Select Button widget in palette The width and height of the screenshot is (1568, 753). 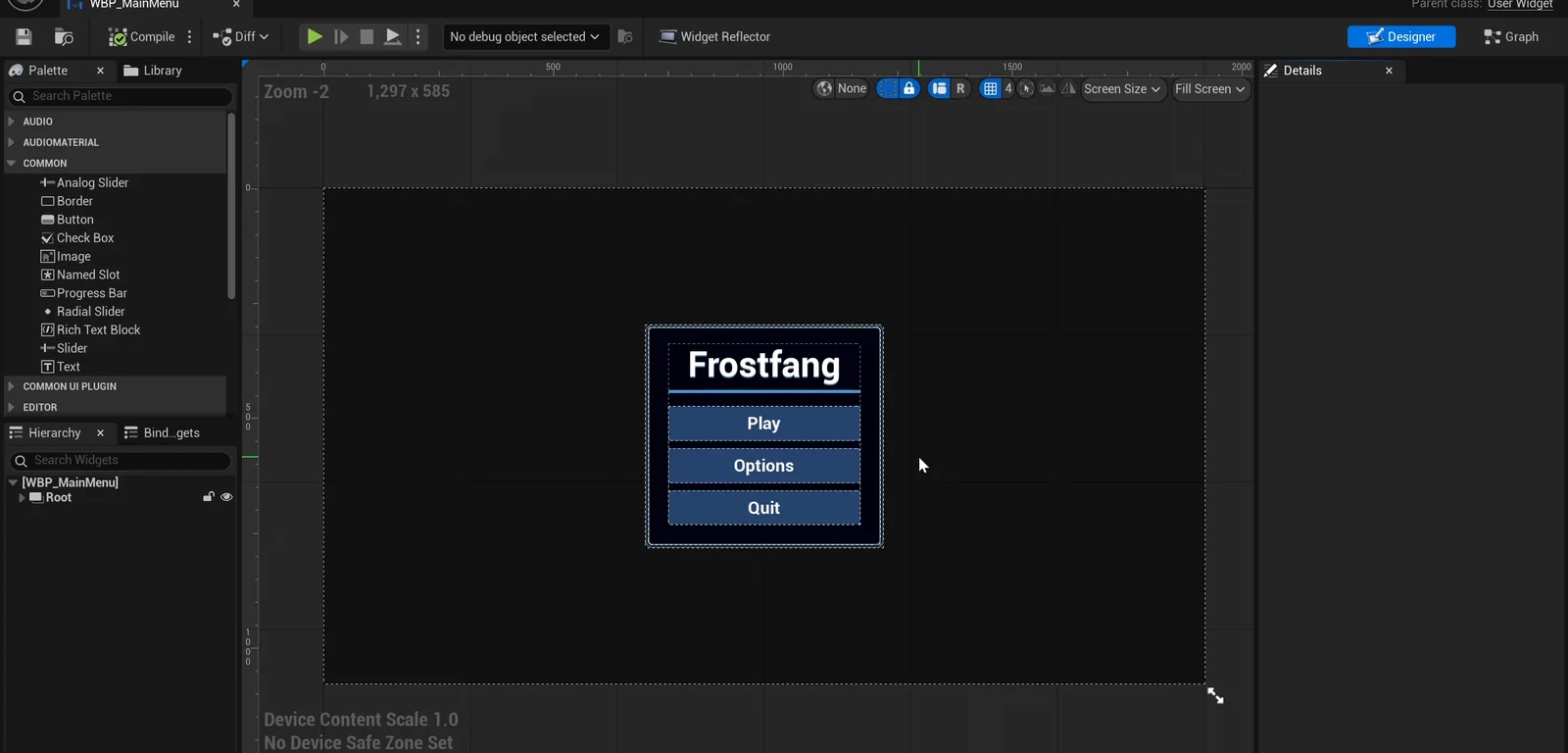67,220
